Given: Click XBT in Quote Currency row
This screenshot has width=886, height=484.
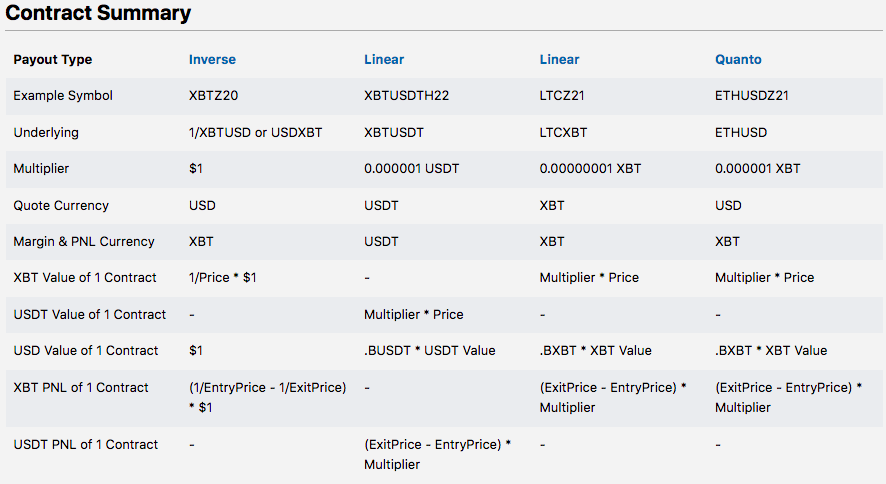Looking at the screenshot, I should [x=551, y=206].
